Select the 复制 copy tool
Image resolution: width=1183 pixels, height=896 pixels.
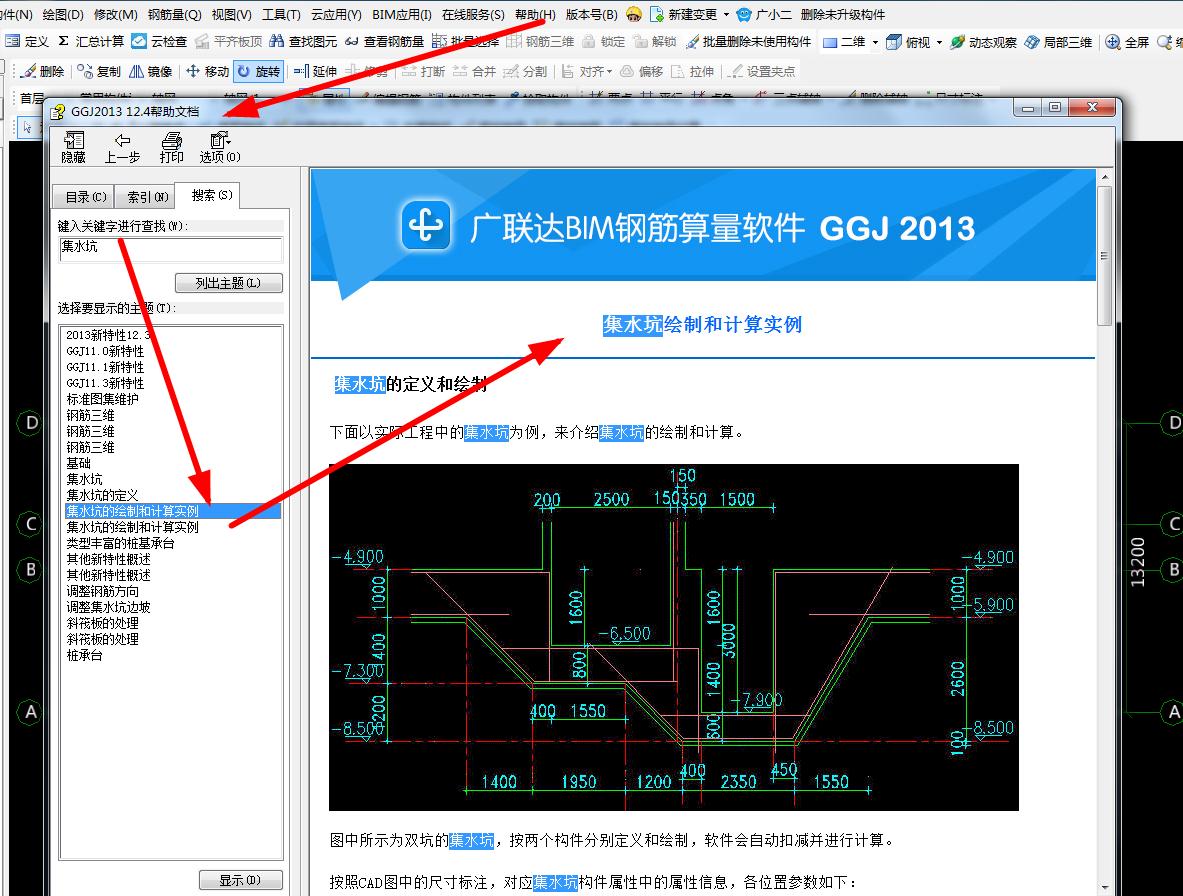[99, 71]
